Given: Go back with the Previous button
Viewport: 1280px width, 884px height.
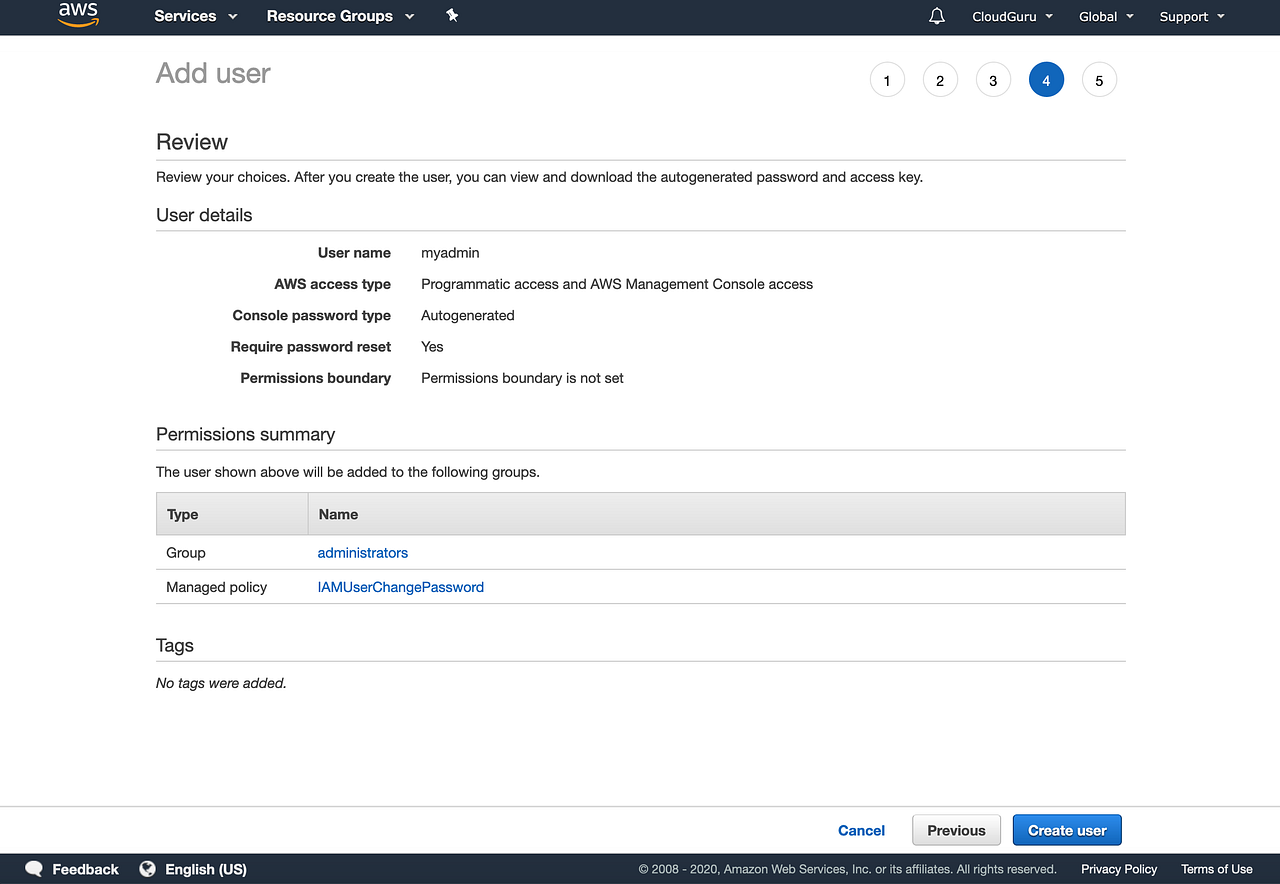Looking at the screenshot, I should 956,830.
